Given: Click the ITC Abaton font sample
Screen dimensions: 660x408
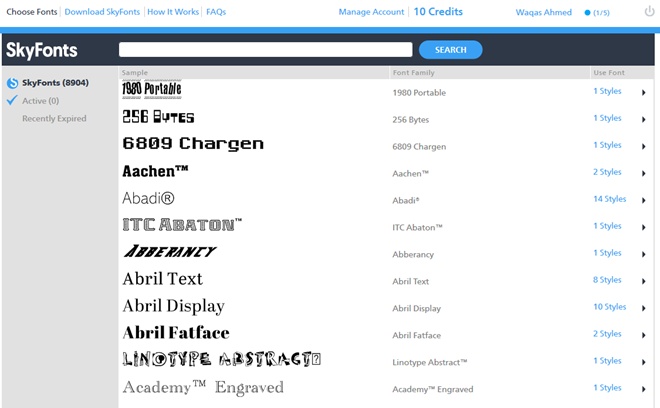Looking at the screenshot, I should coord(182,224).
